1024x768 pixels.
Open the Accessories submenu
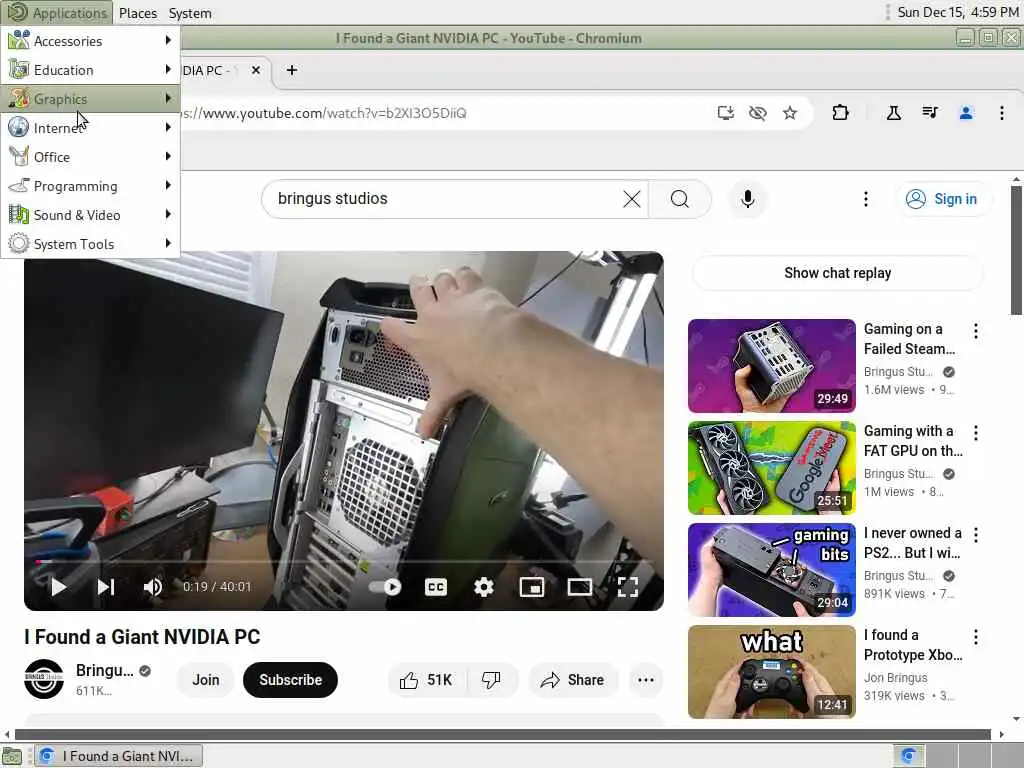click(x=90, y=40)
